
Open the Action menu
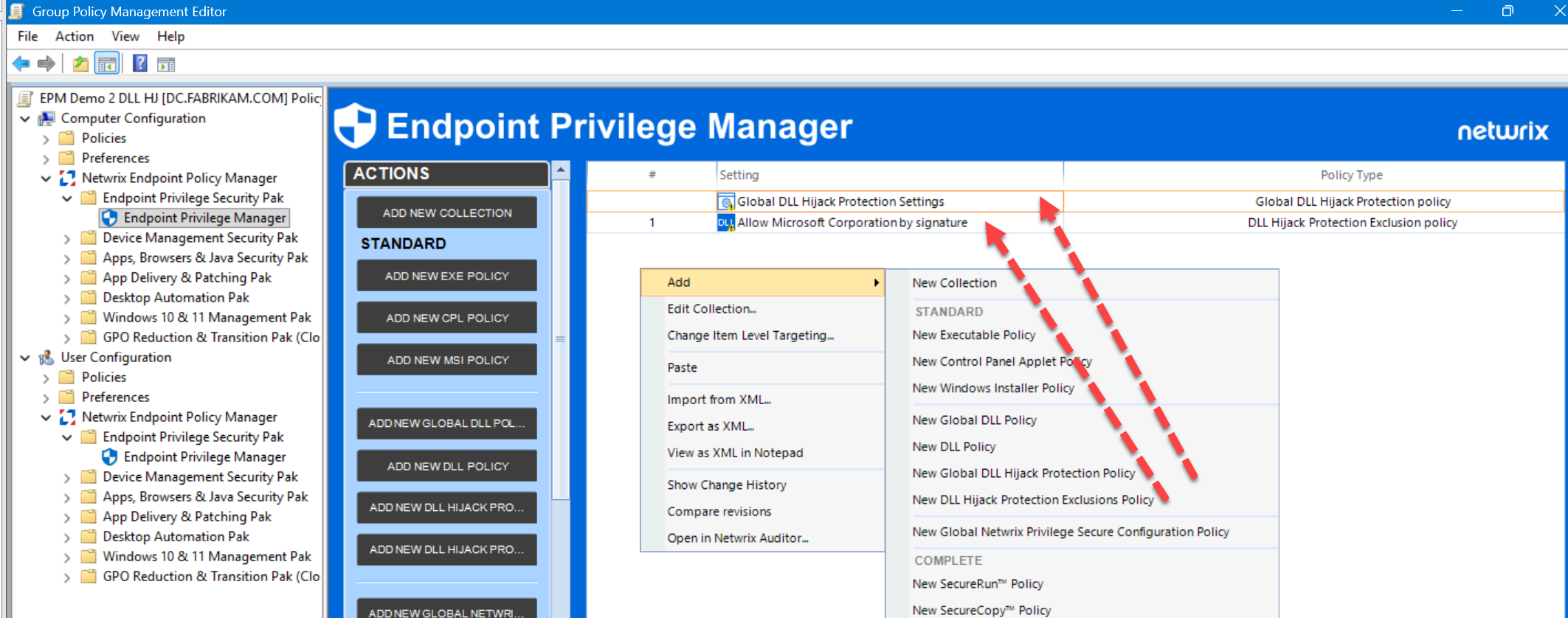click(x=75, y=36)
